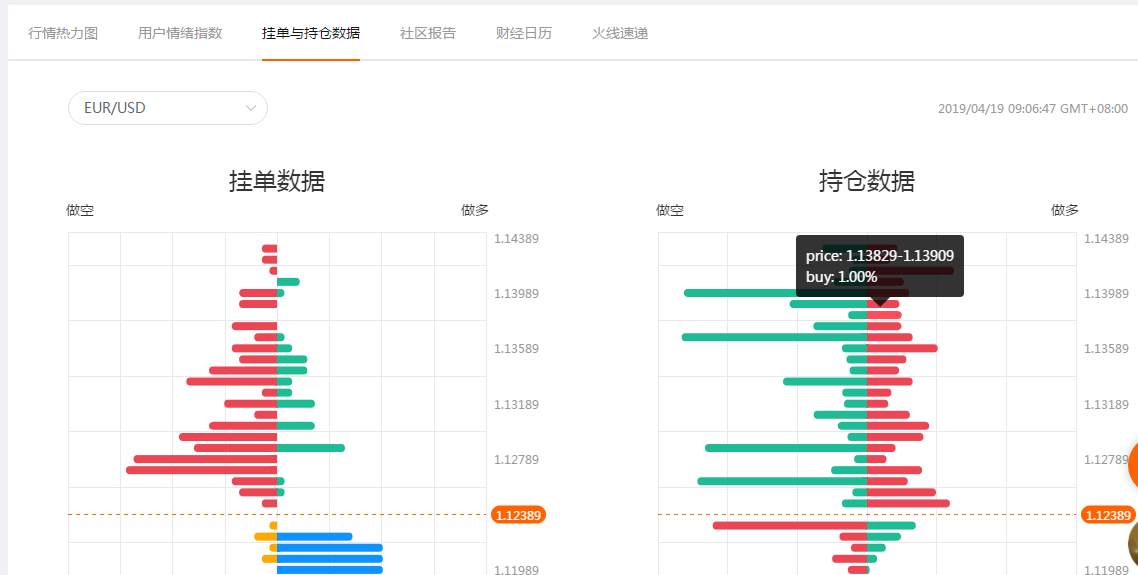View the 火线速递 tab
Image resolution: width=1138 pixels, height=575 pixels.
tap(620, 33)
